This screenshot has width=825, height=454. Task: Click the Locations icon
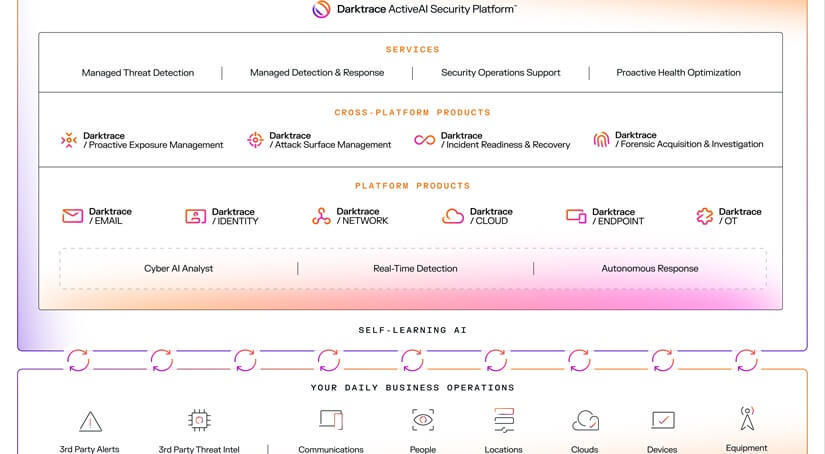504,420
